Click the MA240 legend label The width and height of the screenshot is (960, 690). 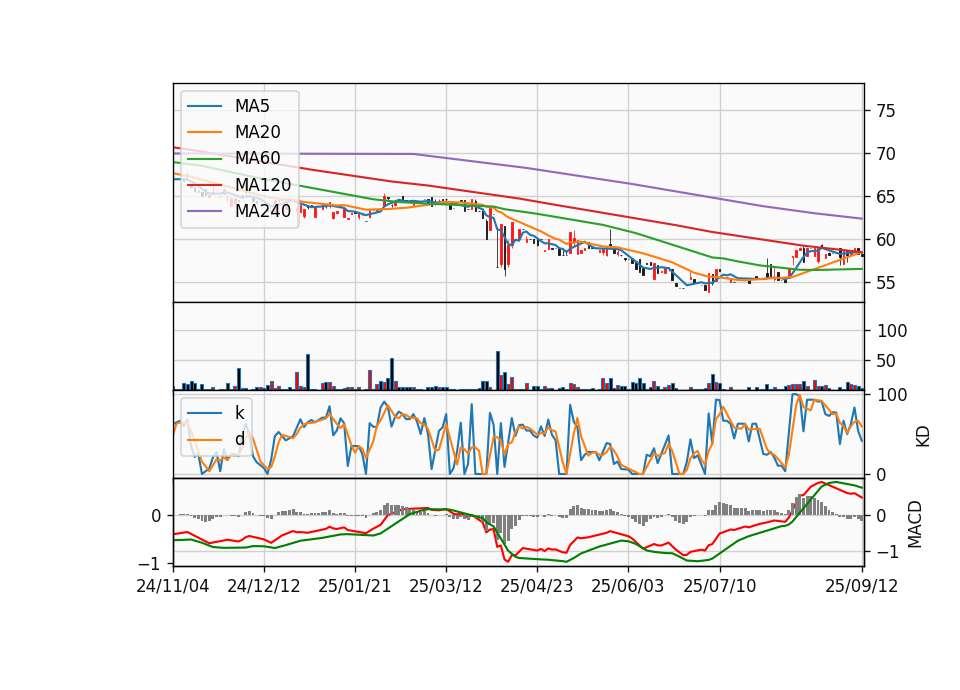click(x=263, y=211)
